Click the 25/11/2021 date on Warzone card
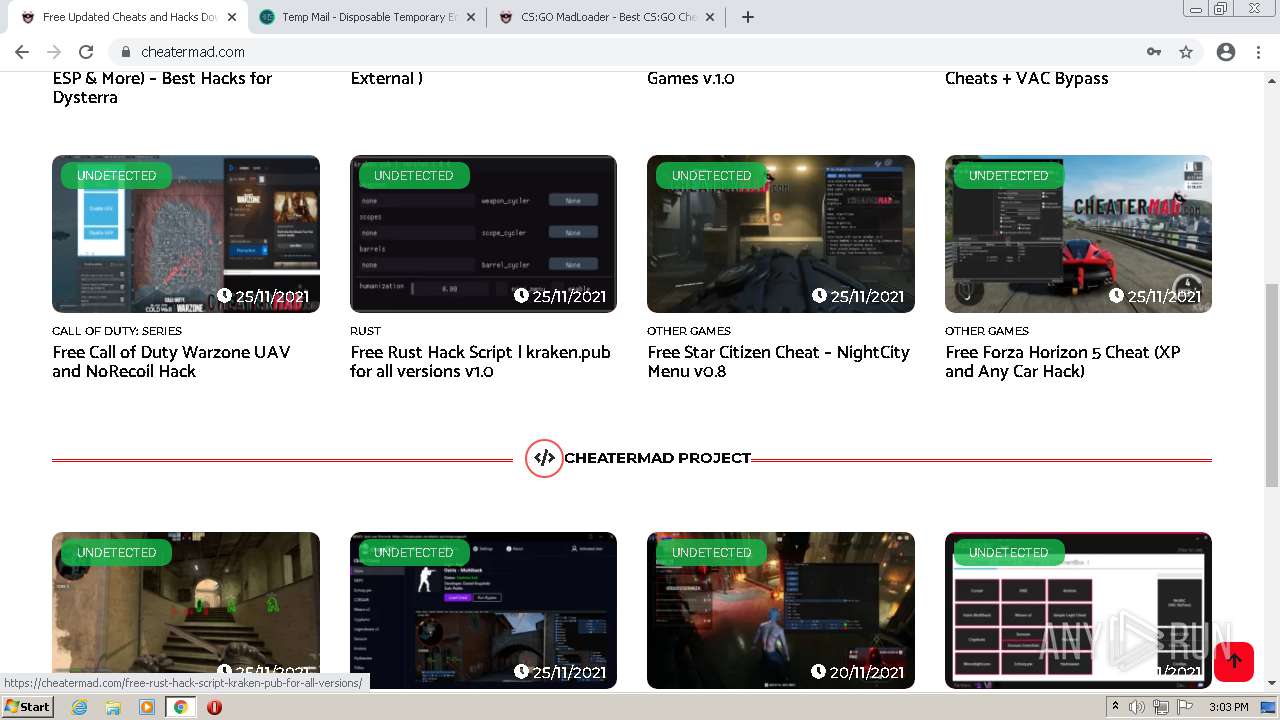The image size is (1280, 720). click(263, 296)
